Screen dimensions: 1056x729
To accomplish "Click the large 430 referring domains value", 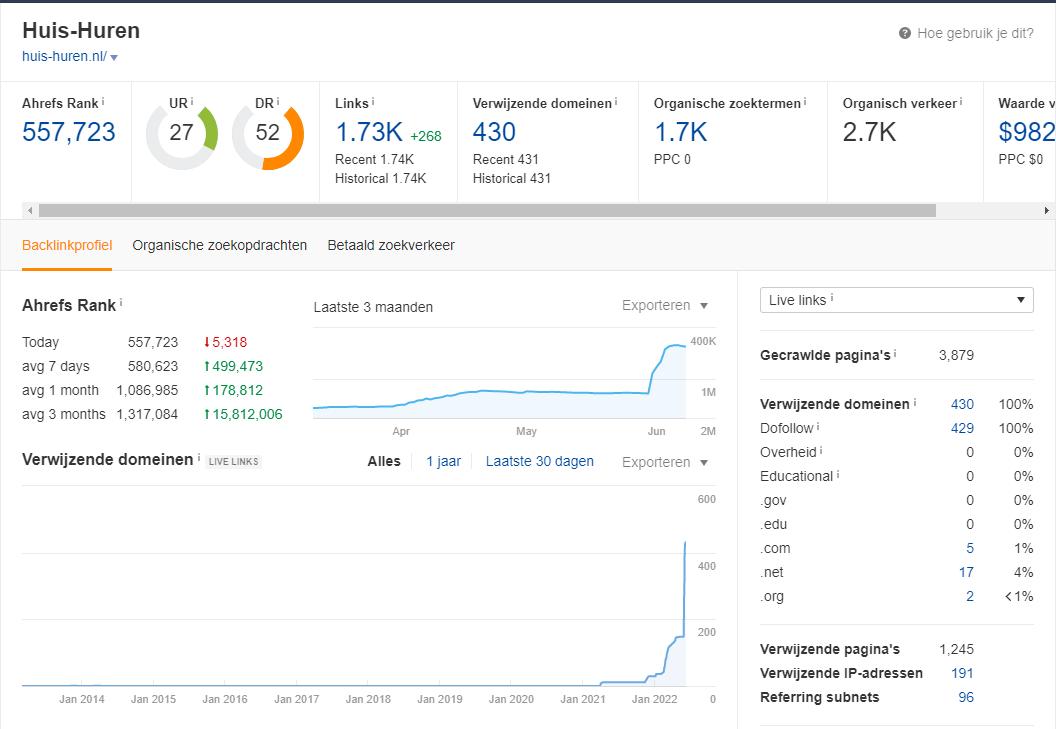I will click(x=494, y=132).
